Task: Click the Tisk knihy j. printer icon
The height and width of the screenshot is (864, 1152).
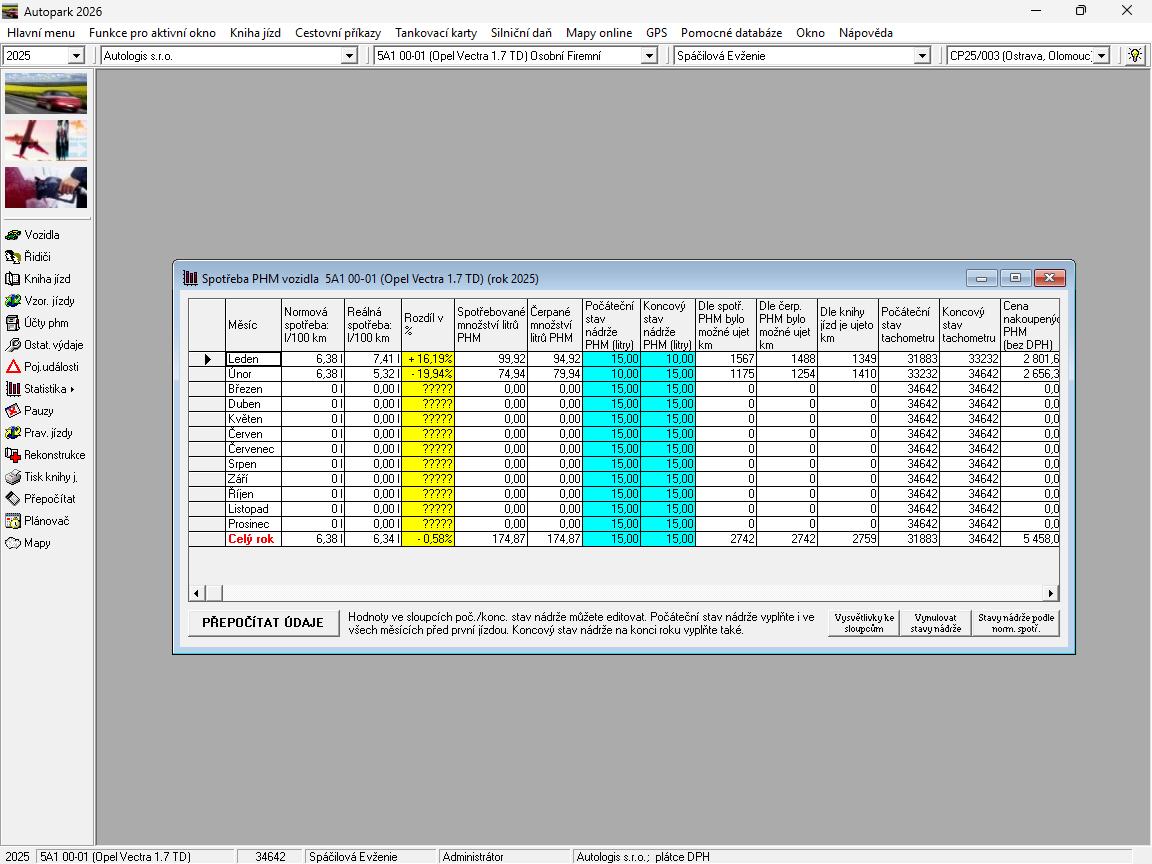Action: (x=14, y=477)
